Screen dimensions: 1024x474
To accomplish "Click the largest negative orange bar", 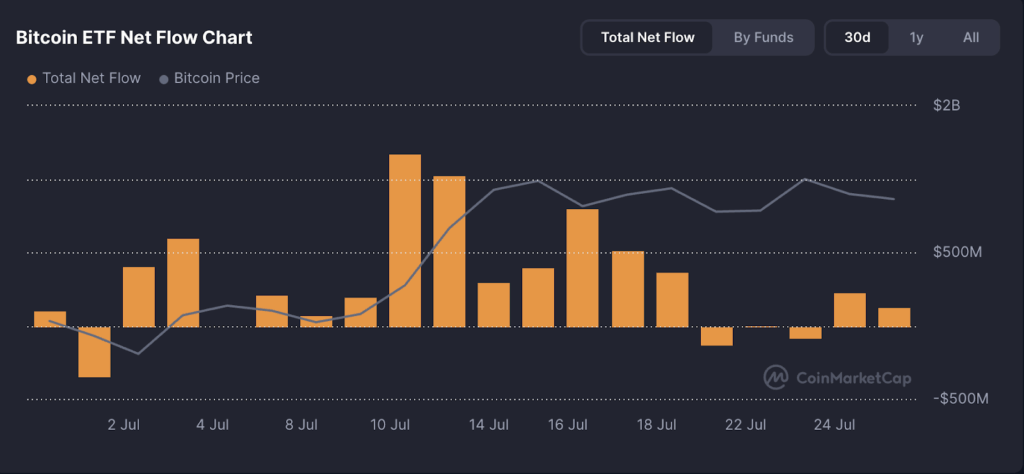I will coord(94,351).
